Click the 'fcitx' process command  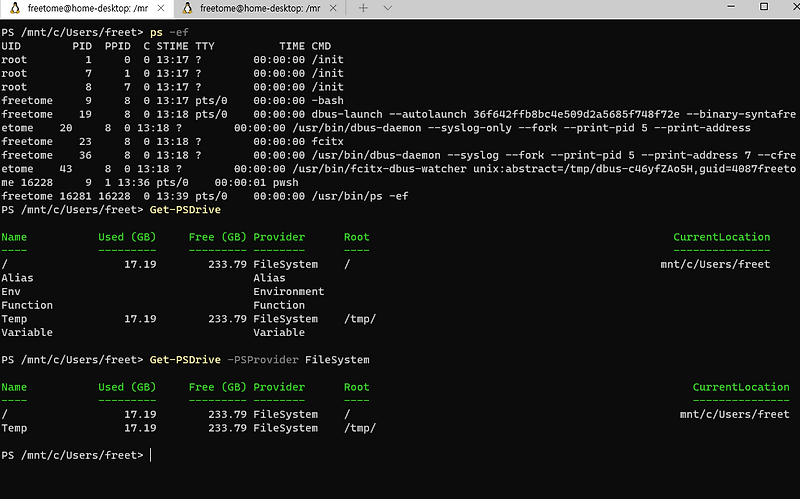328,141
